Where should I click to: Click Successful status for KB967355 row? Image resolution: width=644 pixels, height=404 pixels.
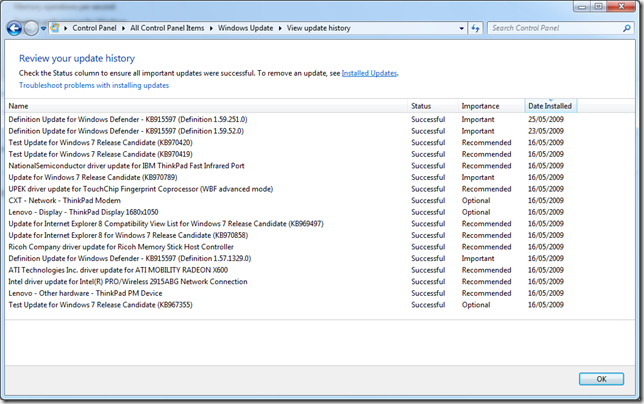pyautogui.click(x=428, y=305)
